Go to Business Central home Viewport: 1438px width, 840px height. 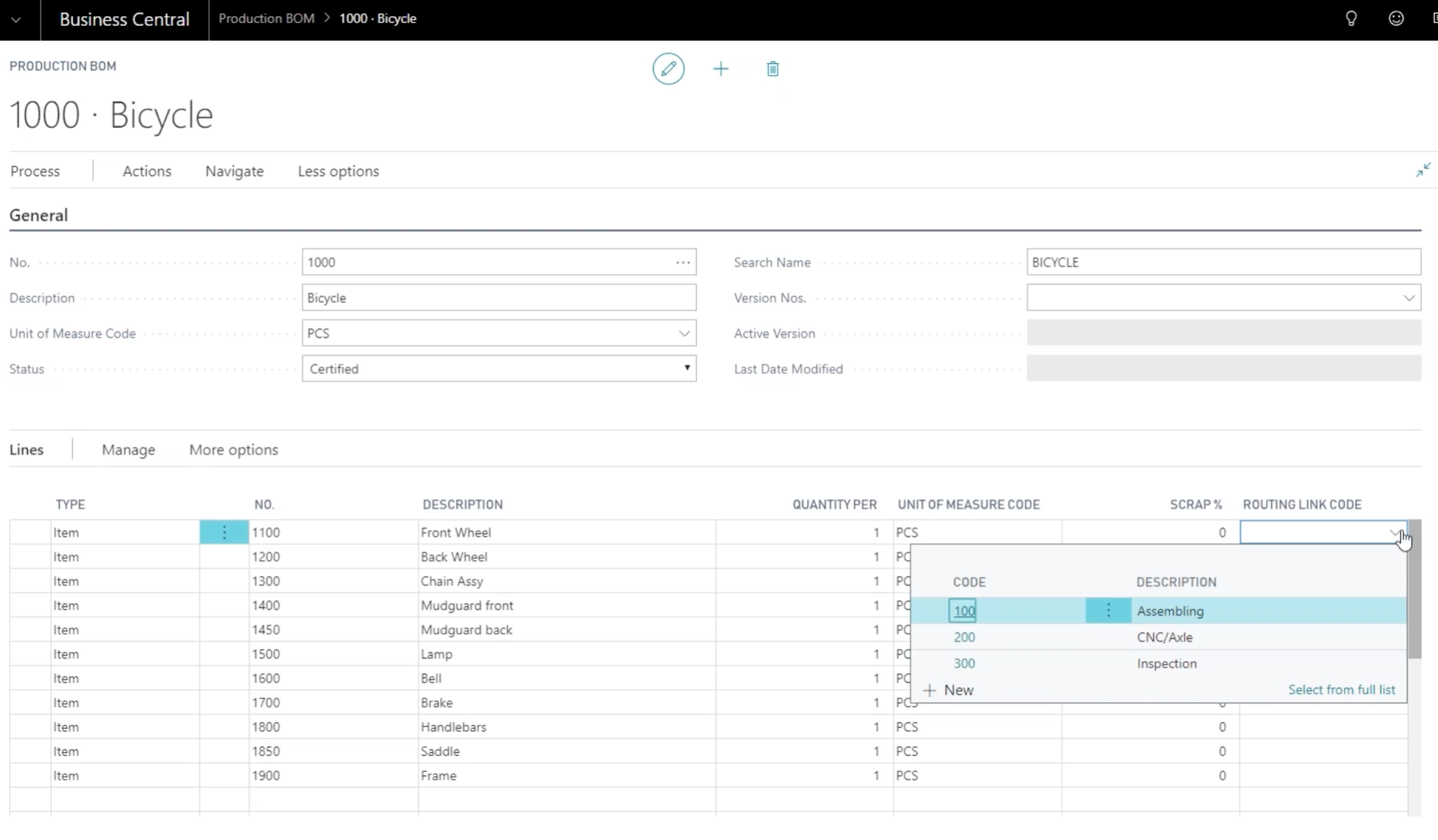(124, 20)
